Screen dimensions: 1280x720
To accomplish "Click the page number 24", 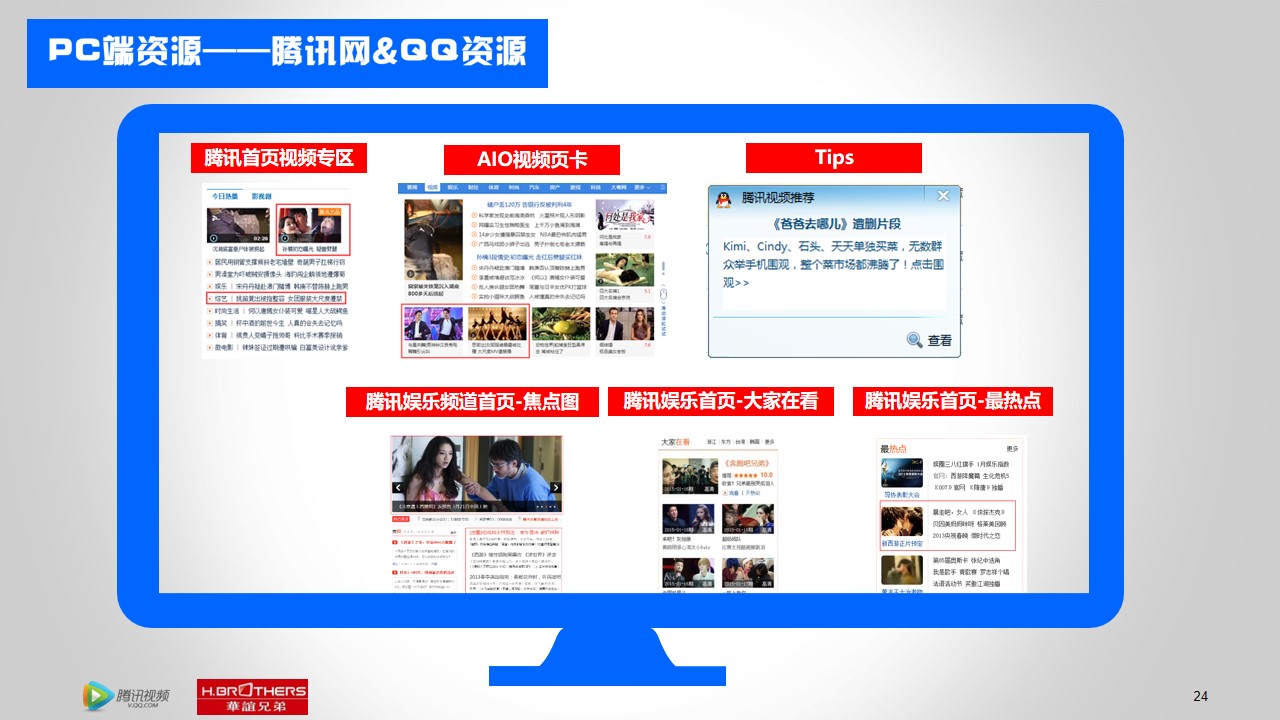I will pos(1201,696).
